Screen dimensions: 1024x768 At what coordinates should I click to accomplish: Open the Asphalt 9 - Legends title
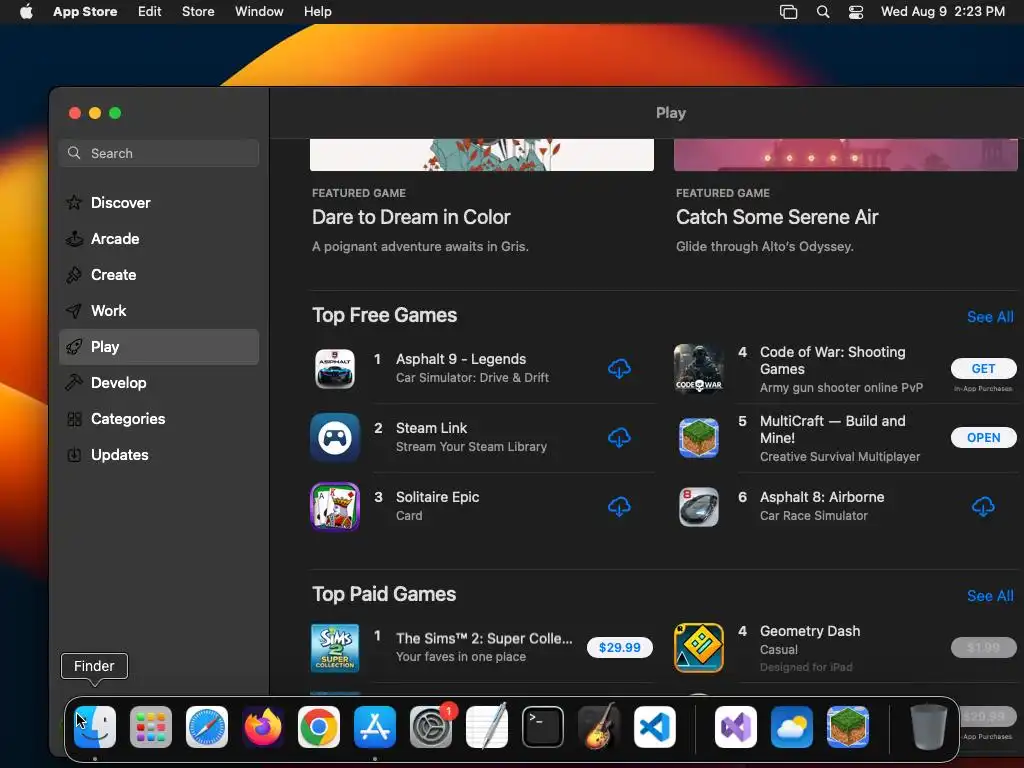pos(461,359)
